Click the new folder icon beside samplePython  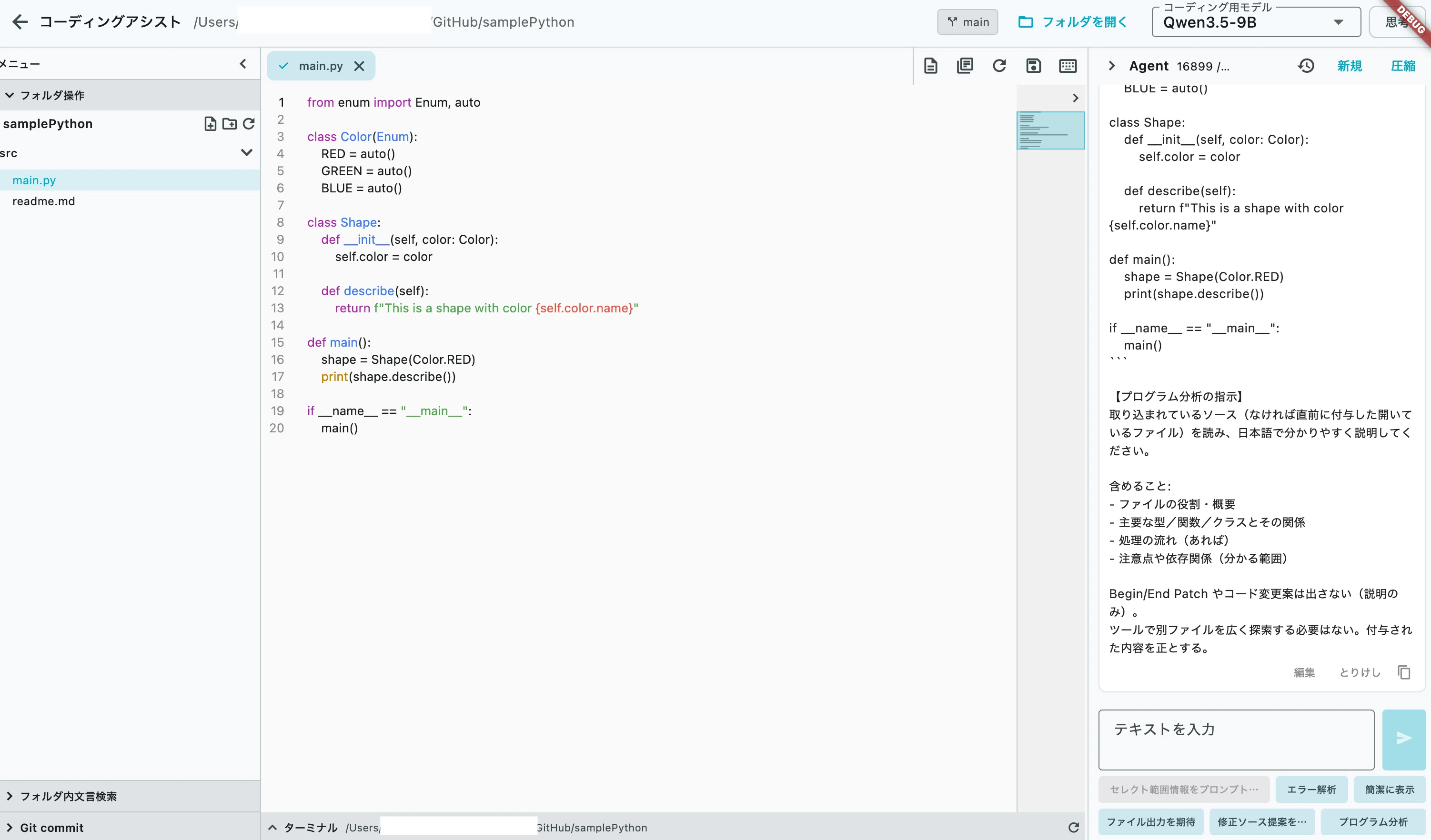point(230,124)
